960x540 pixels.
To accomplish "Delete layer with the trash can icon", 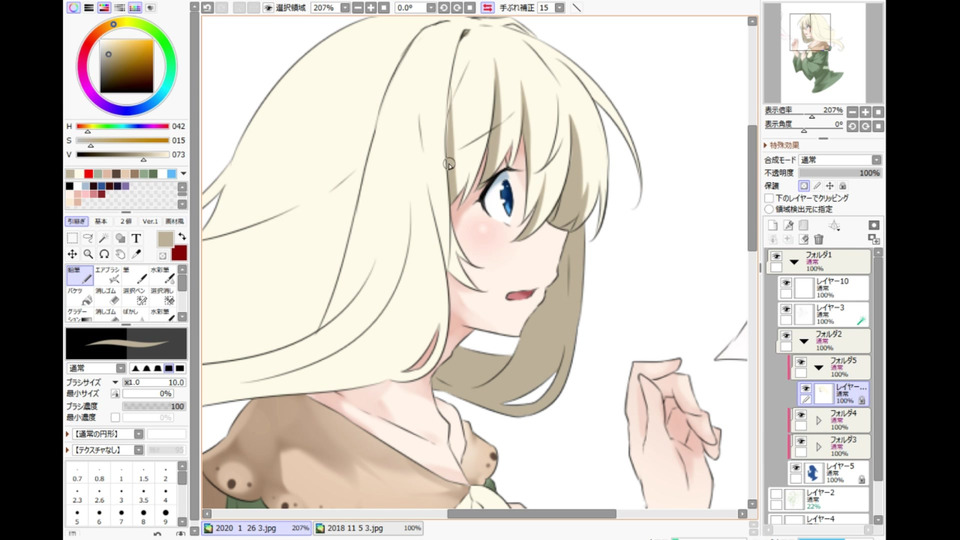I will (819, 239).
